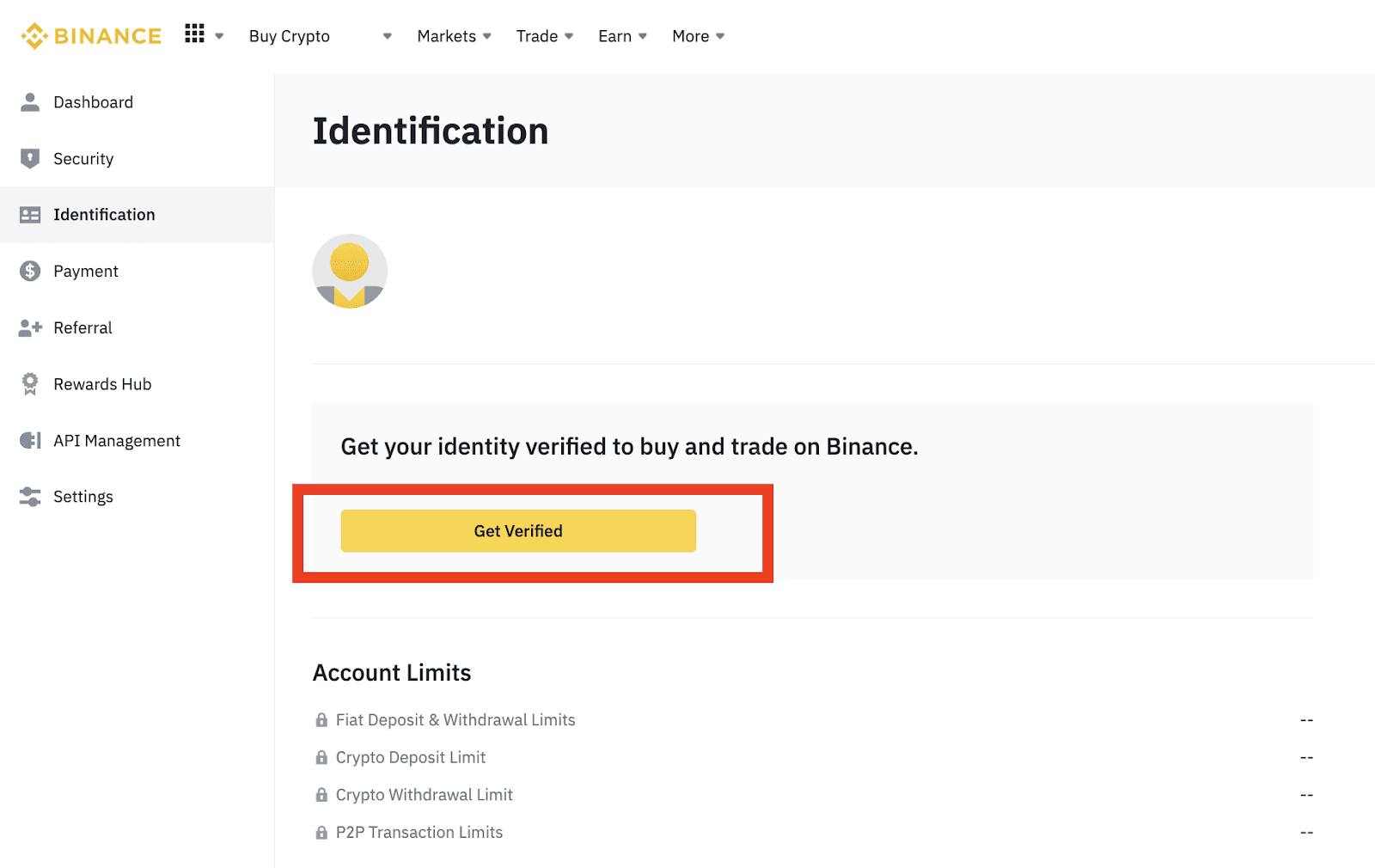Click the Rewards Hub medal icon
Screen dimensions: 1375x868
pyautogui.click(x=30, y=384)
